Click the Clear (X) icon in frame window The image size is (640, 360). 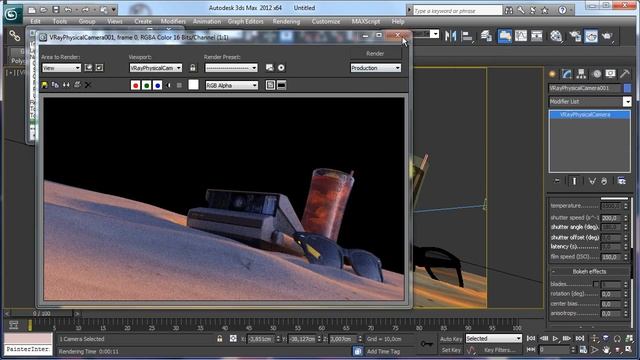tap(88, 85)
